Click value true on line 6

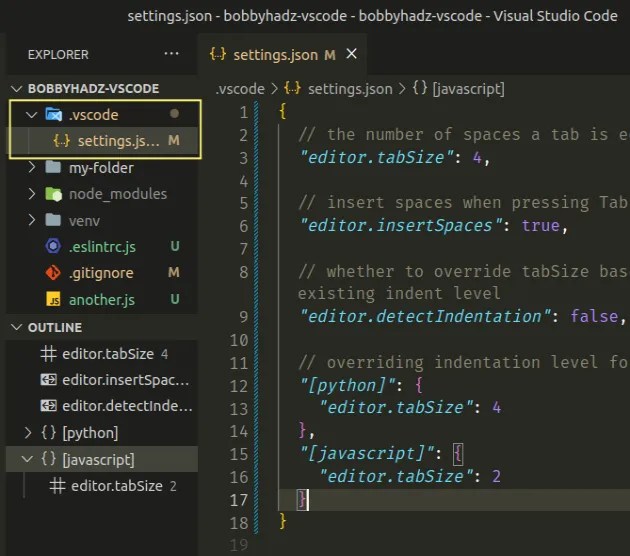click(540, 225)
